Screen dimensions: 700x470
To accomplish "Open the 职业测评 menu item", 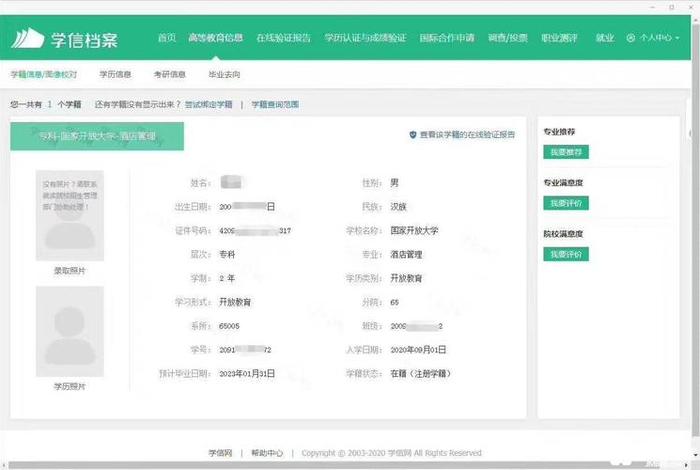I will coord(559,37).
